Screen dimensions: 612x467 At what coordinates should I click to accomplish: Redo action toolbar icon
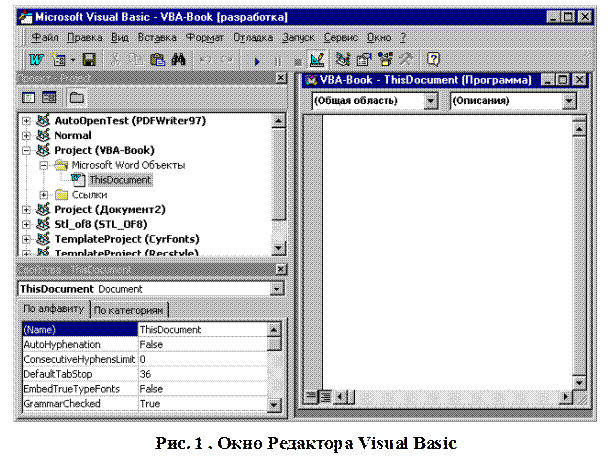point(227,60)
